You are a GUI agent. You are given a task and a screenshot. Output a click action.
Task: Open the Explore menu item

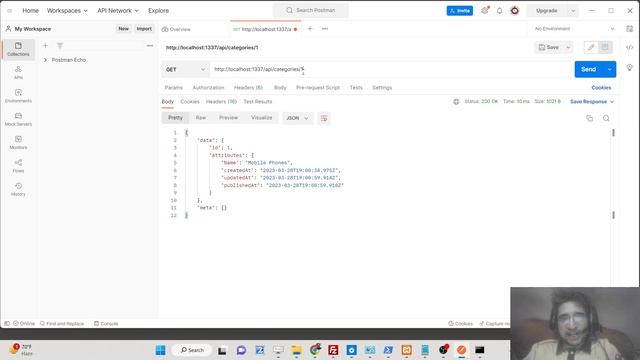coord(158,11)
